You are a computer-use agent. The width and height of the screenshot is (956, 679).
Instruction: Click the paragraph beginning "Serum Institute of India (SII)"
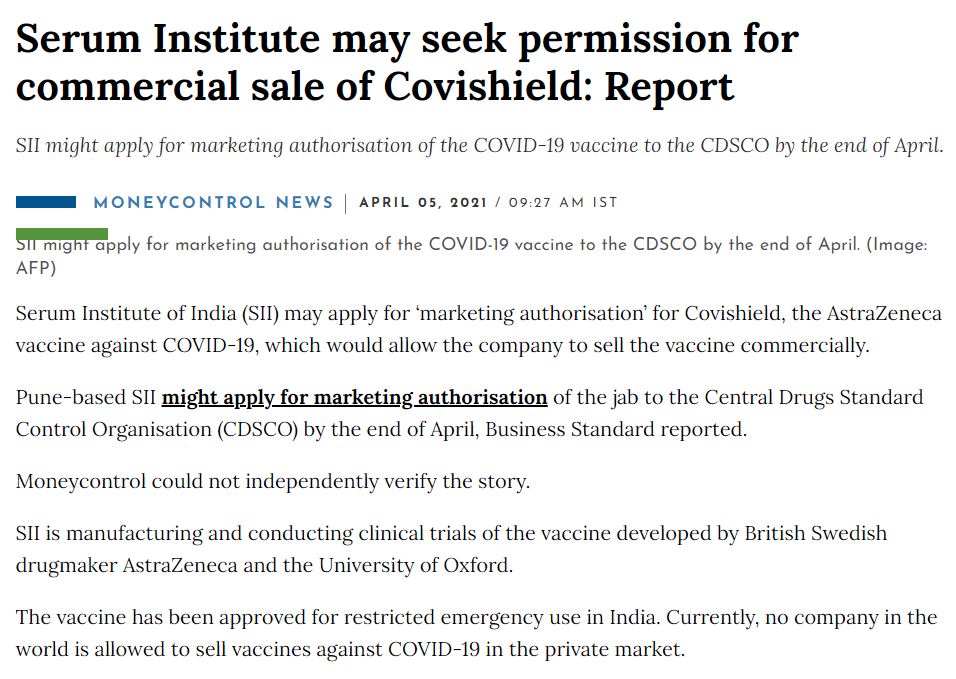(478, 329)
